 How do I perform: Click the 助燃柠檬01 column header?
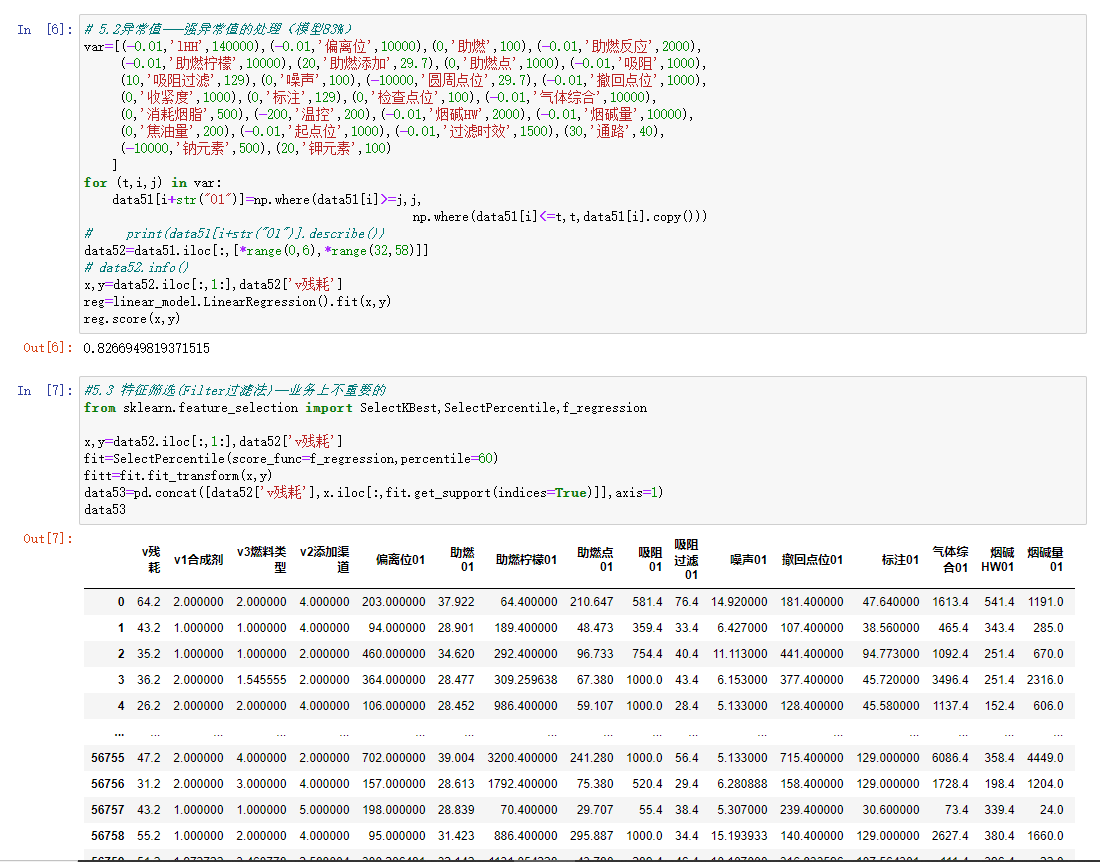526,560
